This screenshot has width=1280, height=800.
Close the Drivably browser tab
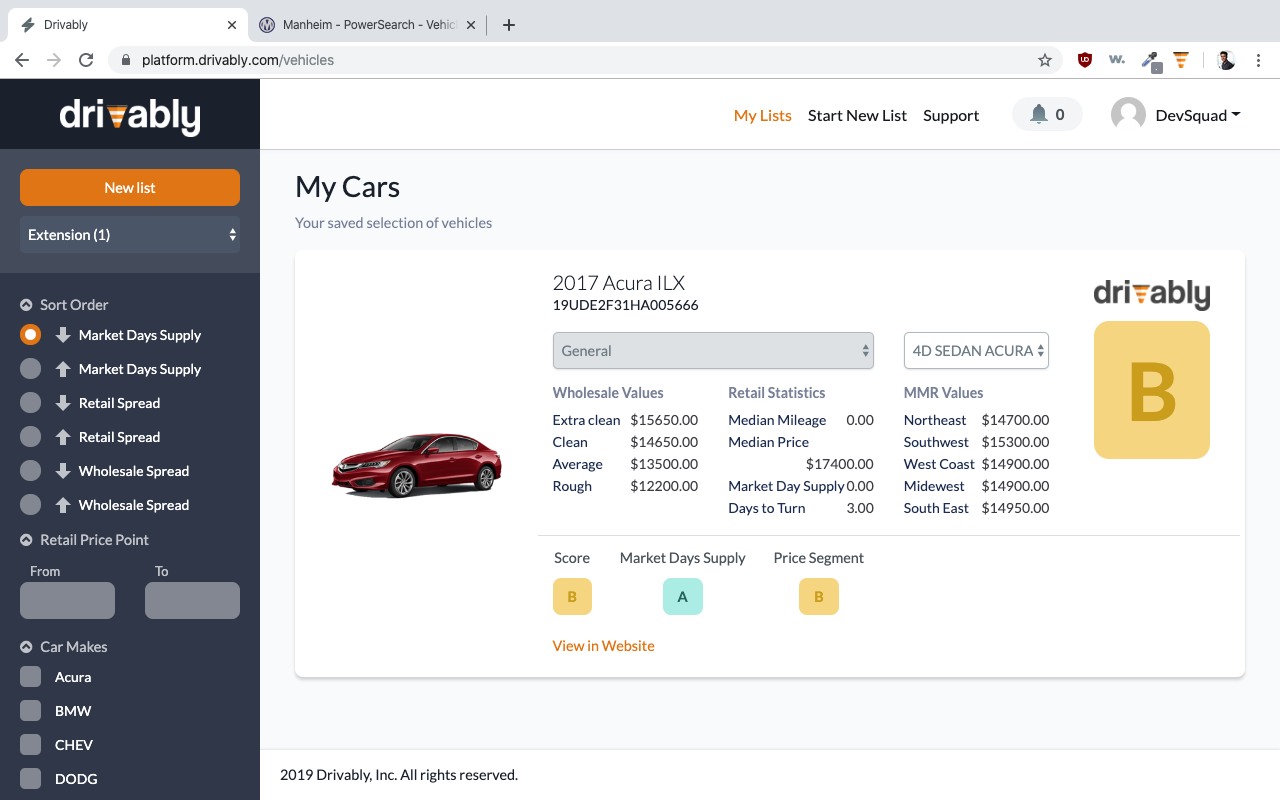(232, 25)
